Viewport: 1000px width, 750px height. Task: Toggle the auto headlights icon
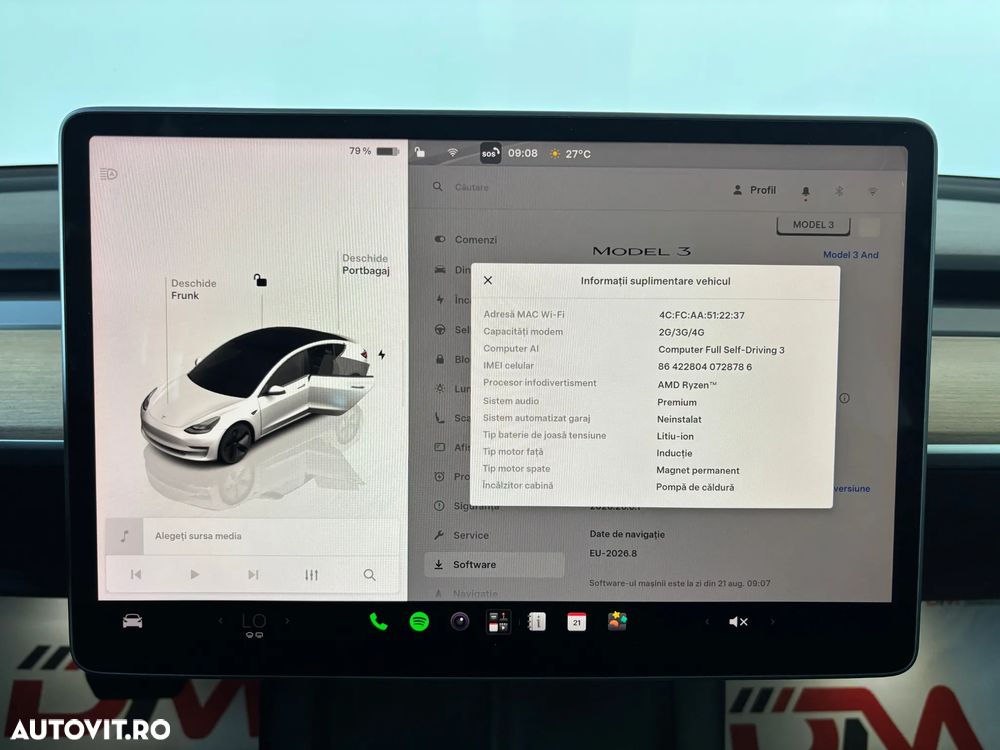[108, 173]
